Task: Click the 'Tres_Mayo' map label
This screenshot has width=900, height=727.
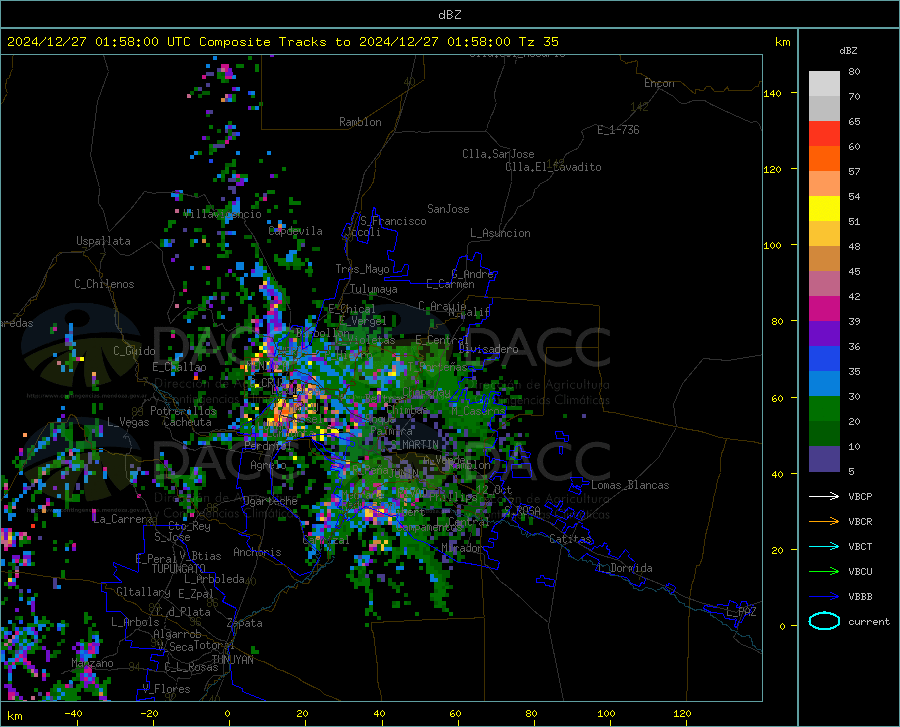Action: point(362,269)
